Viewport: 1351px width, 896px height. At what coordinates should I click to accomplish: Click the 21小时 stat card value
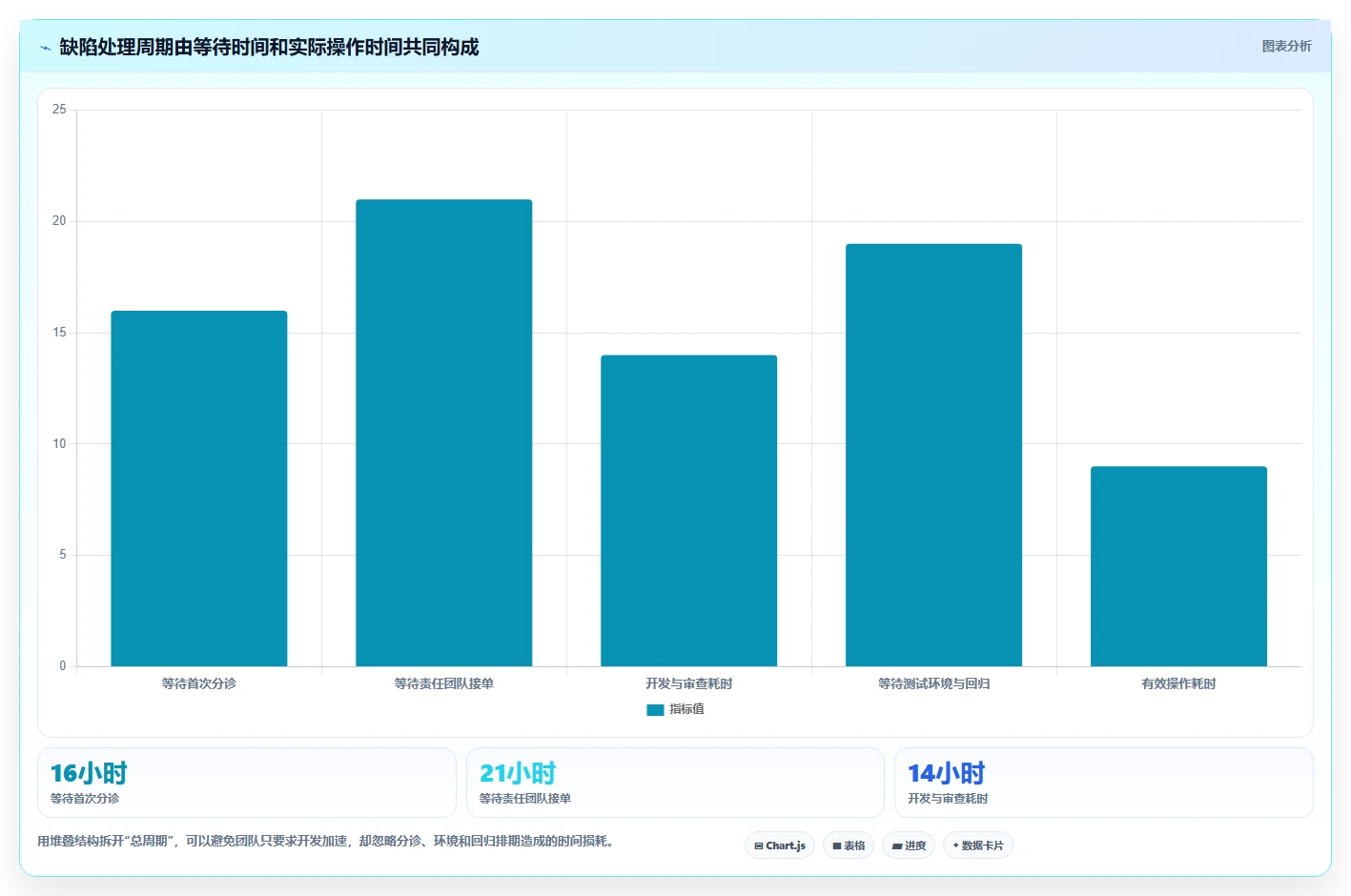pyautogui.click(x=518, y=773)
